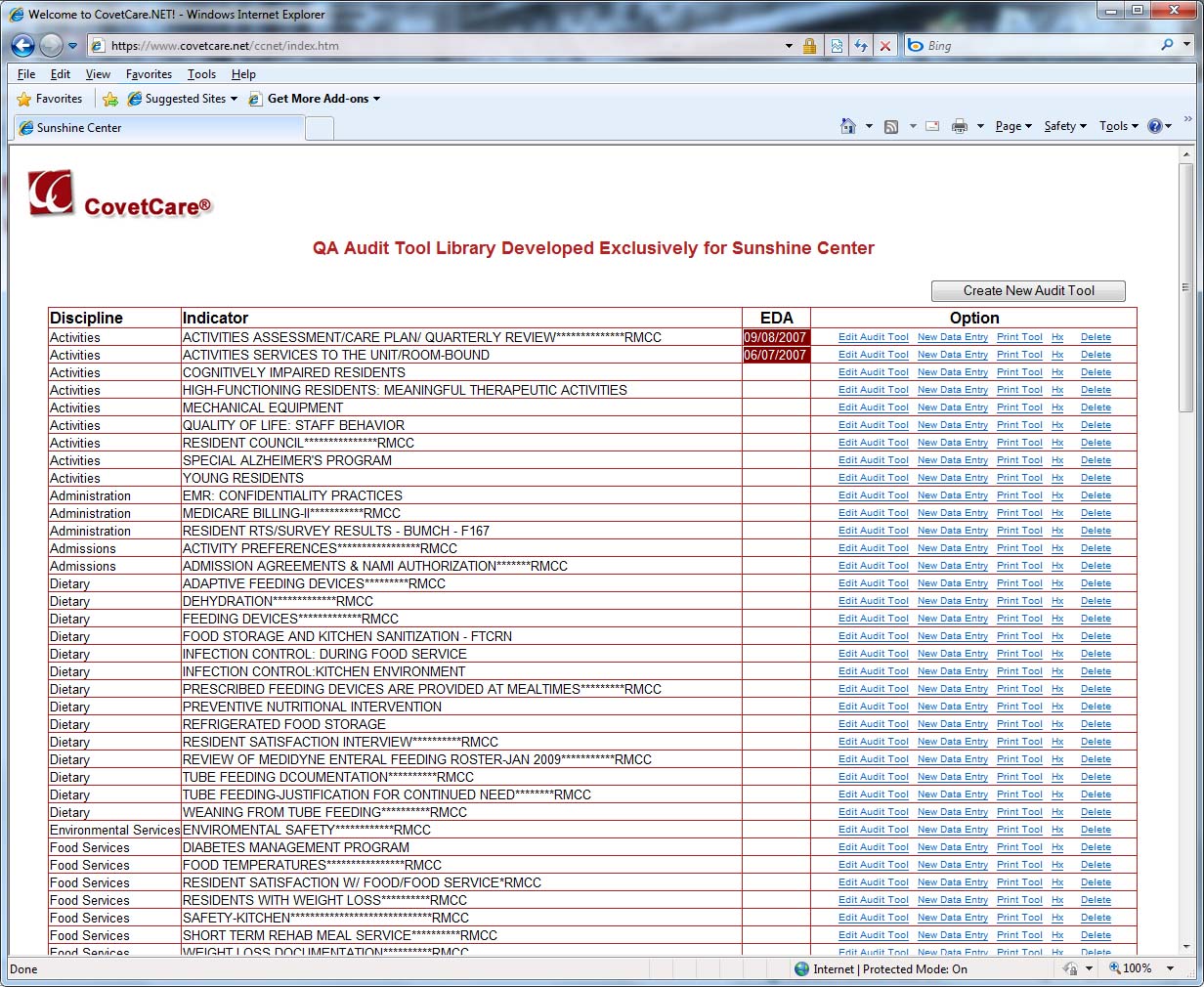Open the Edit menu
Image resolution: width=1204 pixels, height=987 pixels.
click(x=61, y=74)
